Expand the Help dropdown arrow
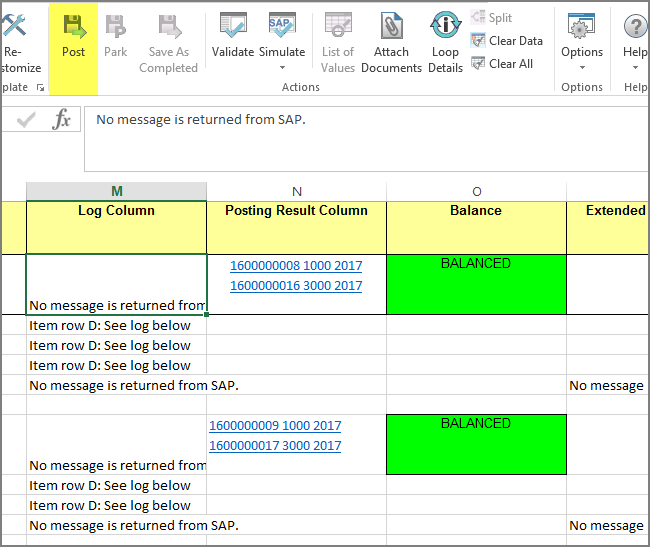The height and width of the screenshot is (547, 650). point(635,68)
